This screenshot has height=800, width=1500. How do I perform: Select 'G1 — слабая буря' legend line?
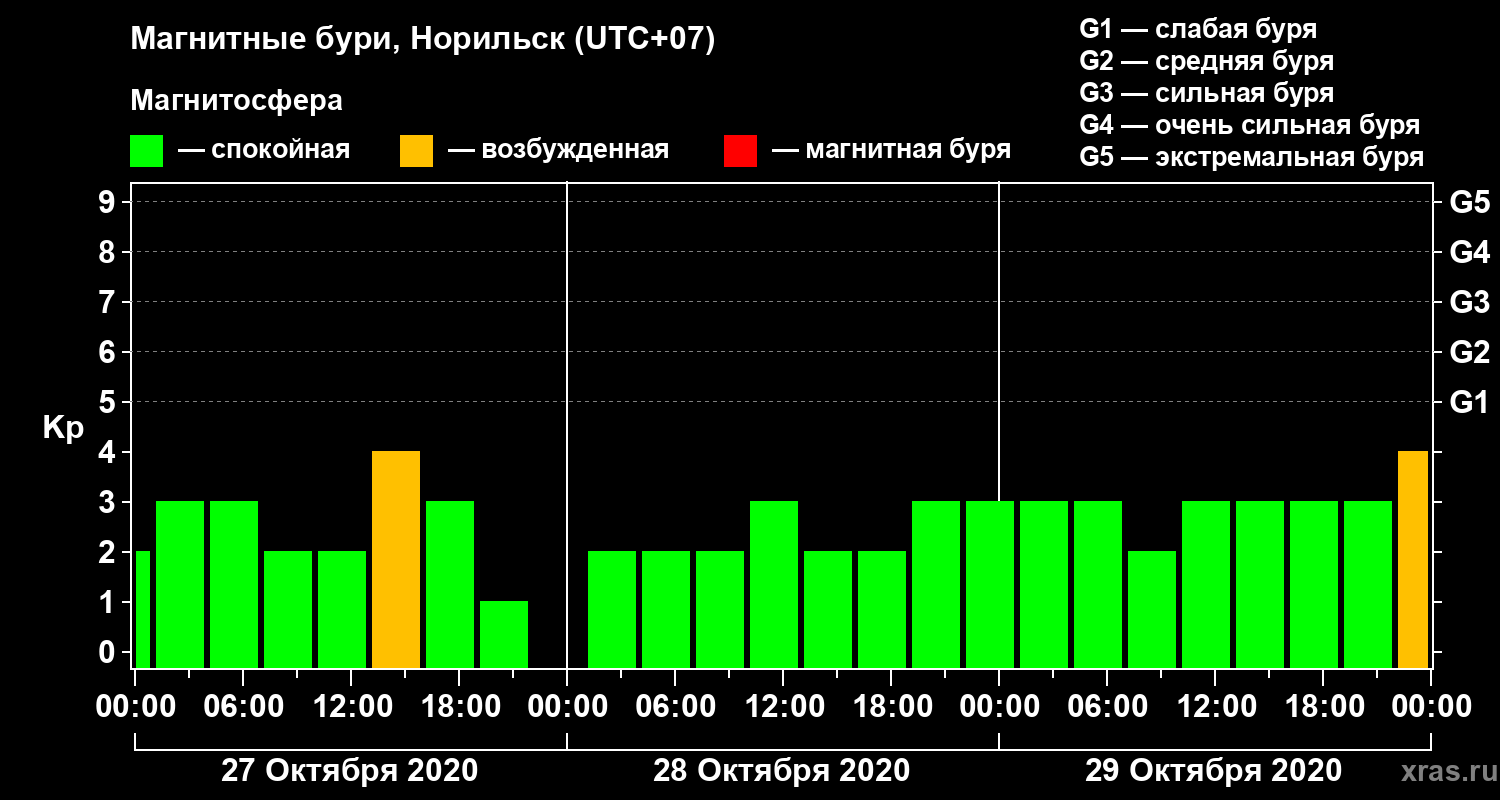point(1198,29)
